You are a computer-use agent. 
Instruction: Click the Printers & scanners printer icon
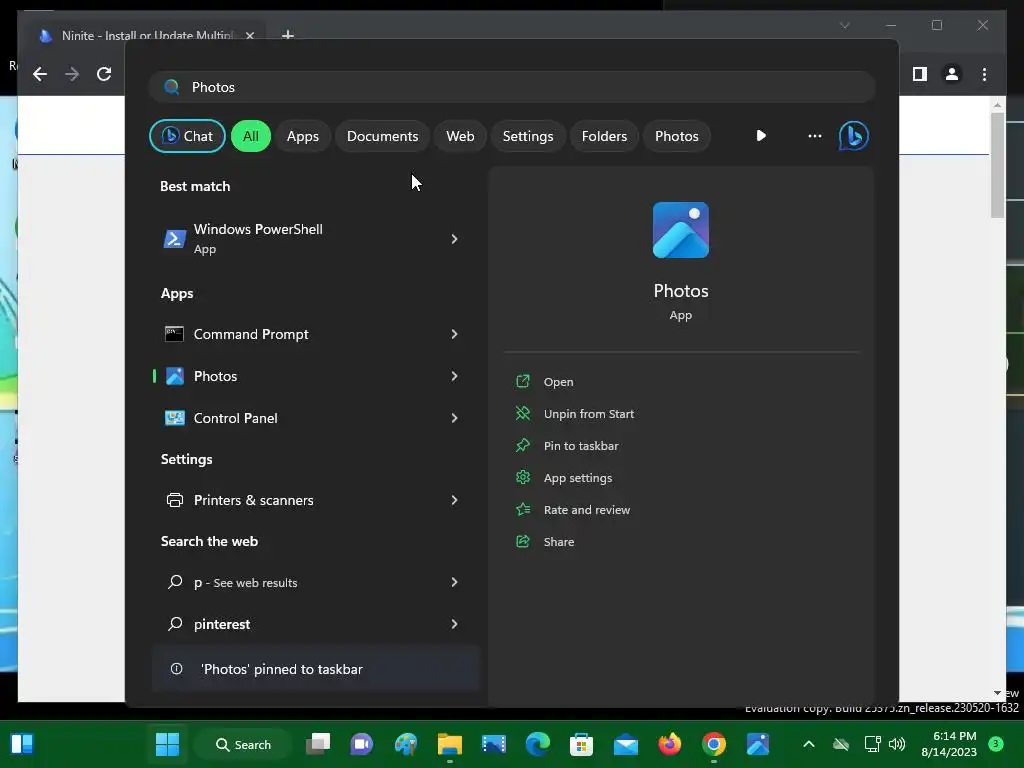(174, 500)
